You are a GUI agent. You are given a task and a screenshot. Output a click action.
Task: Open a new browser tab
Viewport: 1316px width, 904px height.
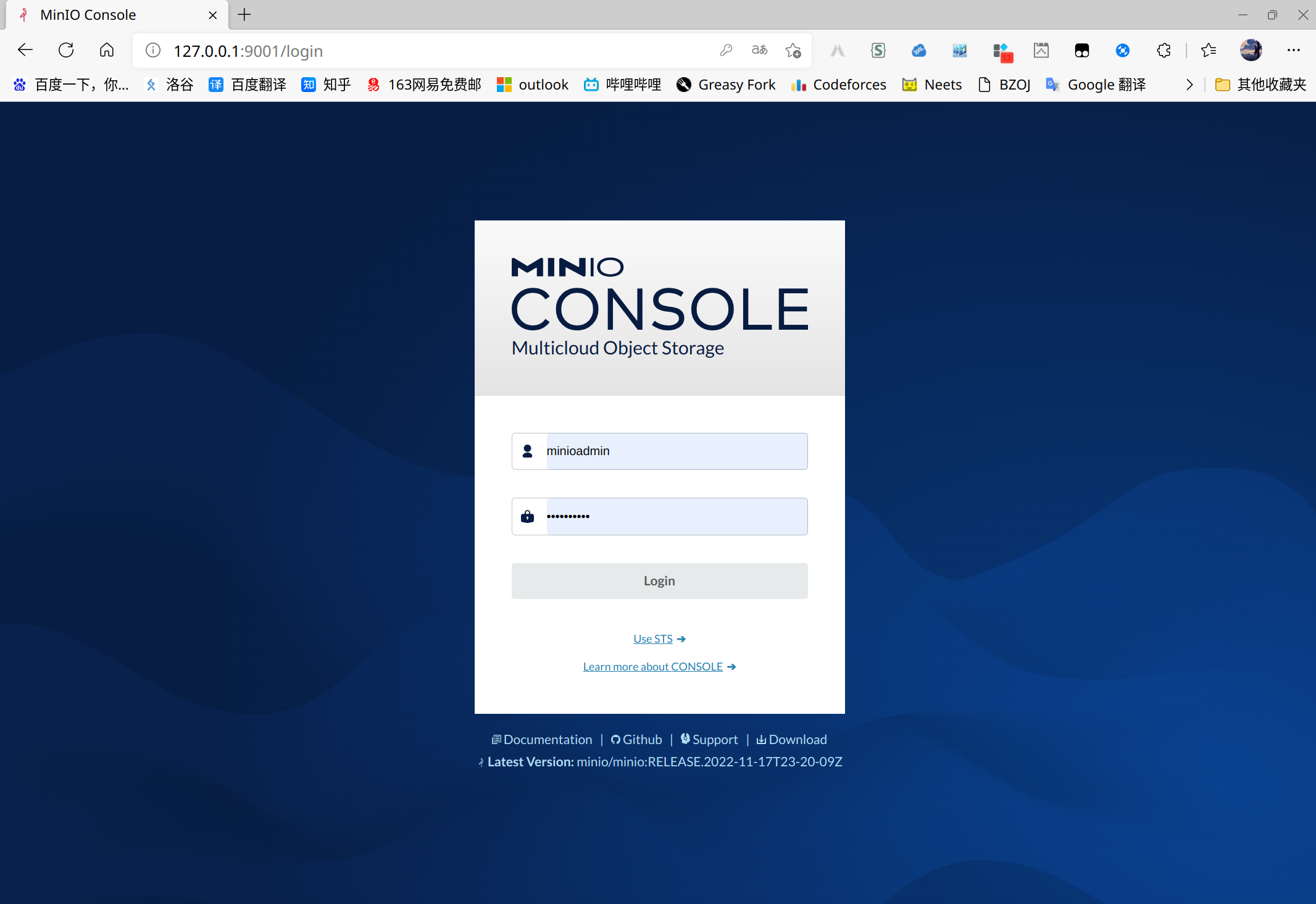[x=244, y=15]
